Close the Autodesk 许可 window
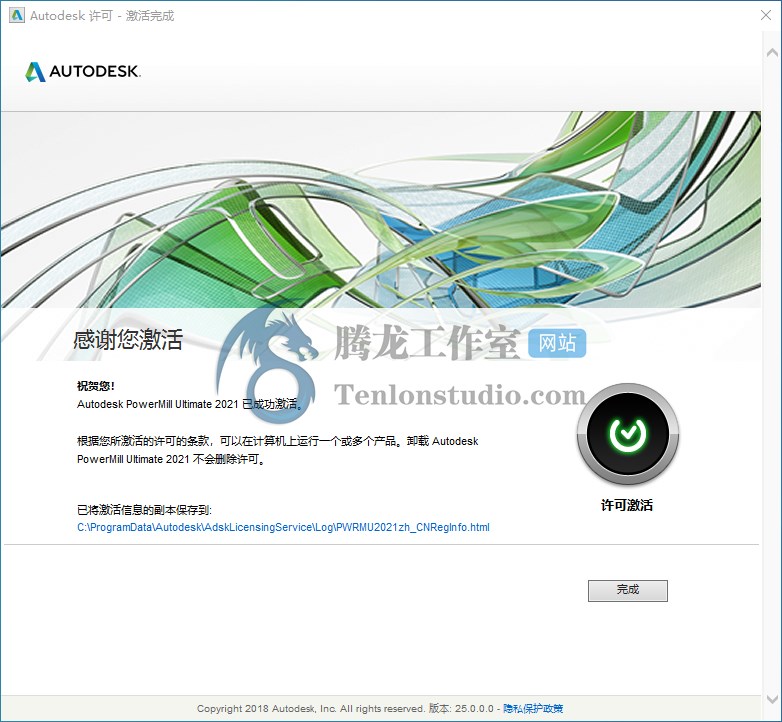The image size is (782, 722). (766, 15)
